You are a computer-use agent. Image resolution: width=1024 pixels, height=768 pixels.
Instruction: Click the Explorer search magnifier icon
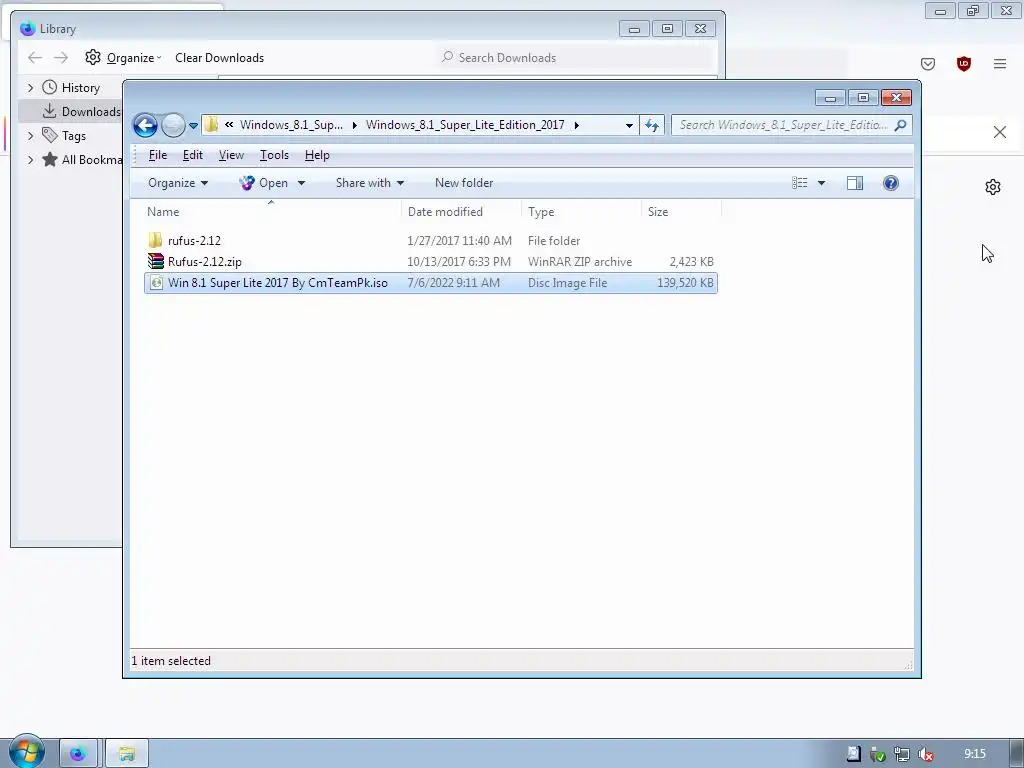click(x=901, y=125)
